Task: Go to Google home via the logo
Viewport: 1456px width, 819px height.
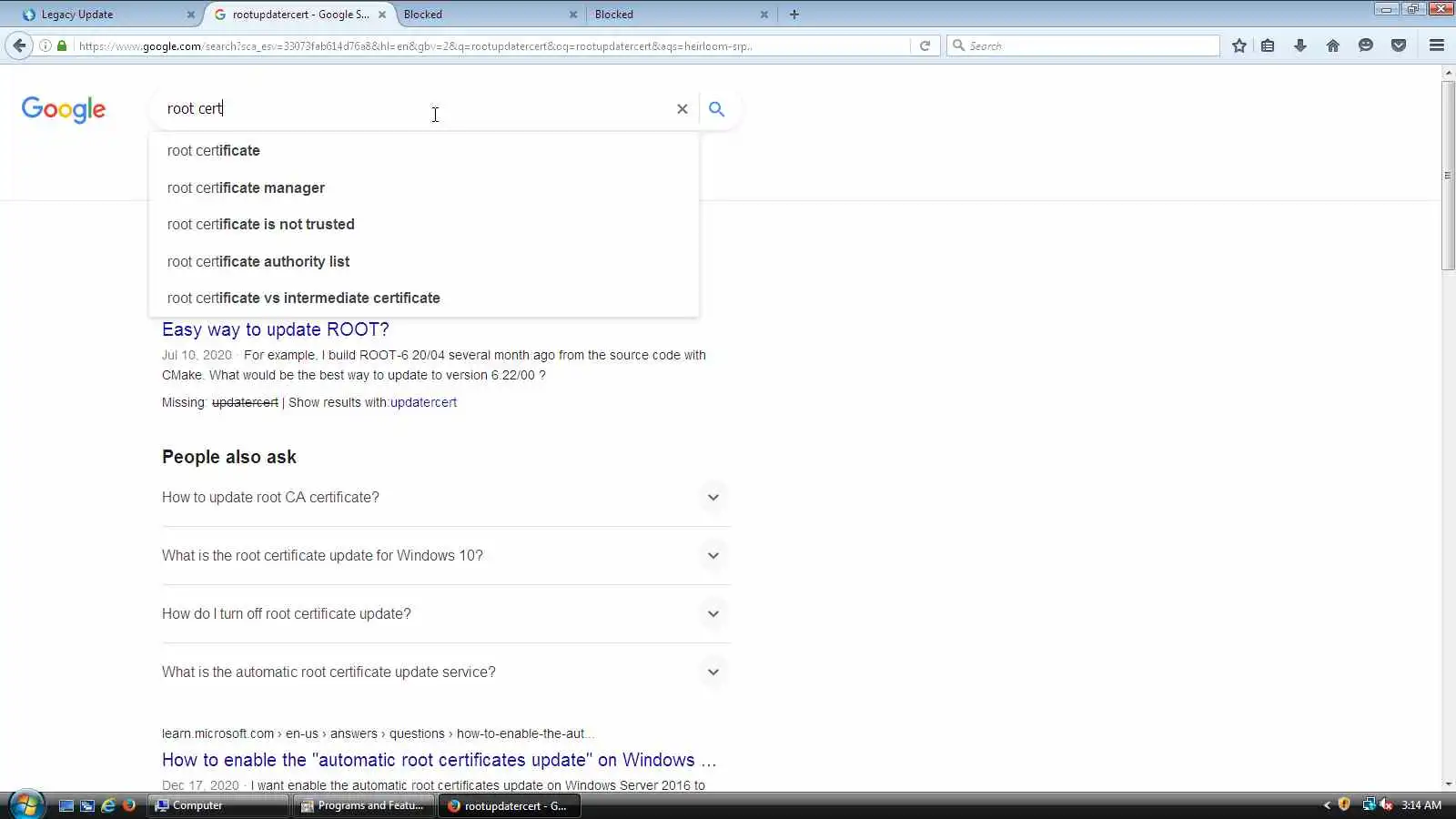Action: pyautogui.click(x=64, y=109)
